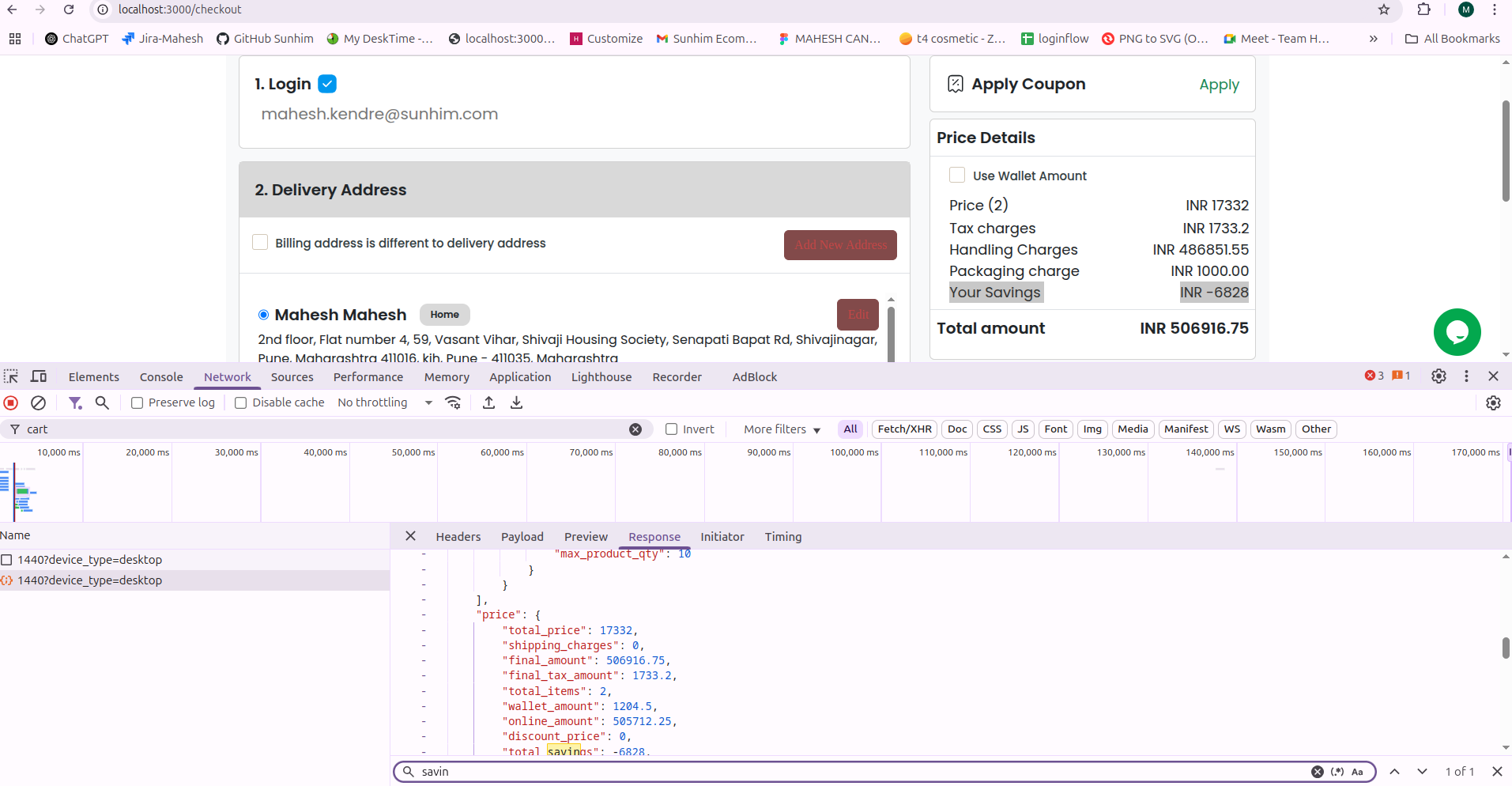Image resolution: width=1512 pixels, height=786 pixels.
Task: View the 3 errors indicator
Action: tap(1374, 376)
